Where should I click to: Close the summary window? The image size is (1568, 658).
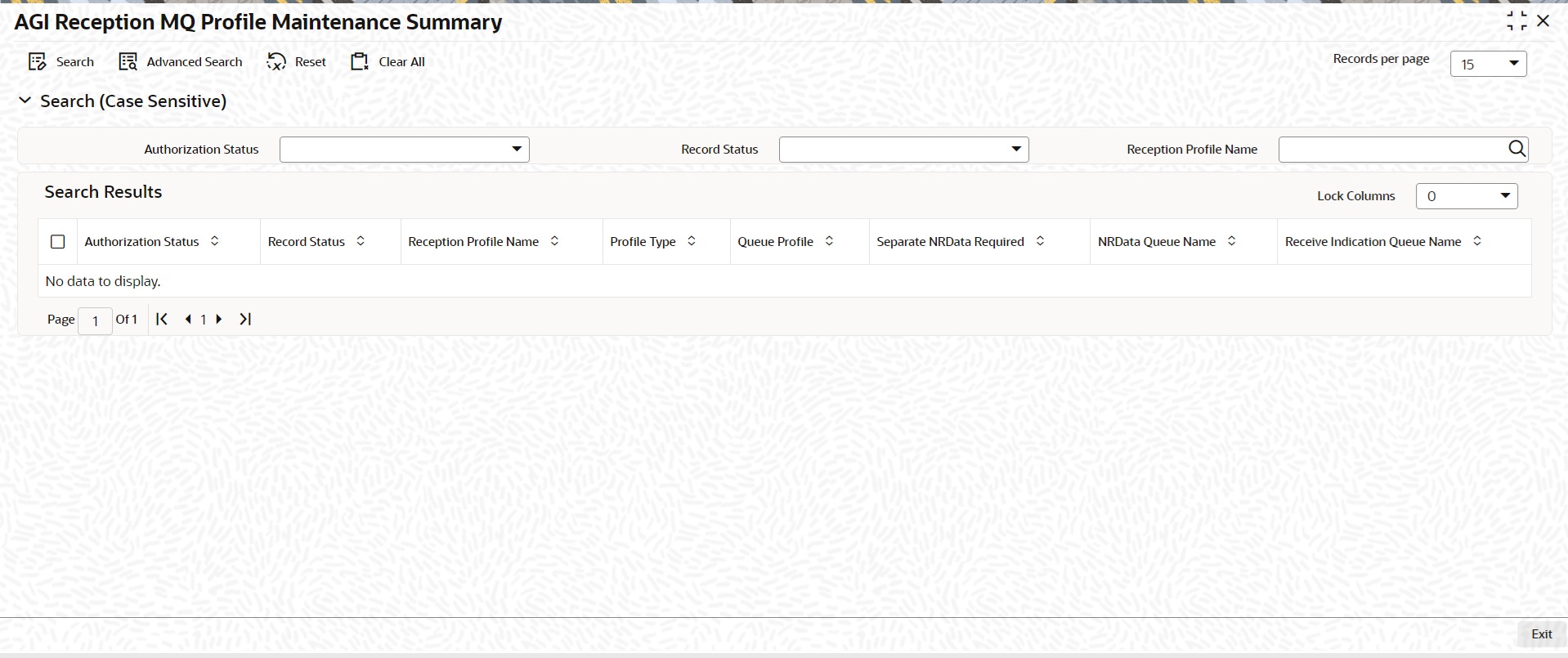point(1543,21)
